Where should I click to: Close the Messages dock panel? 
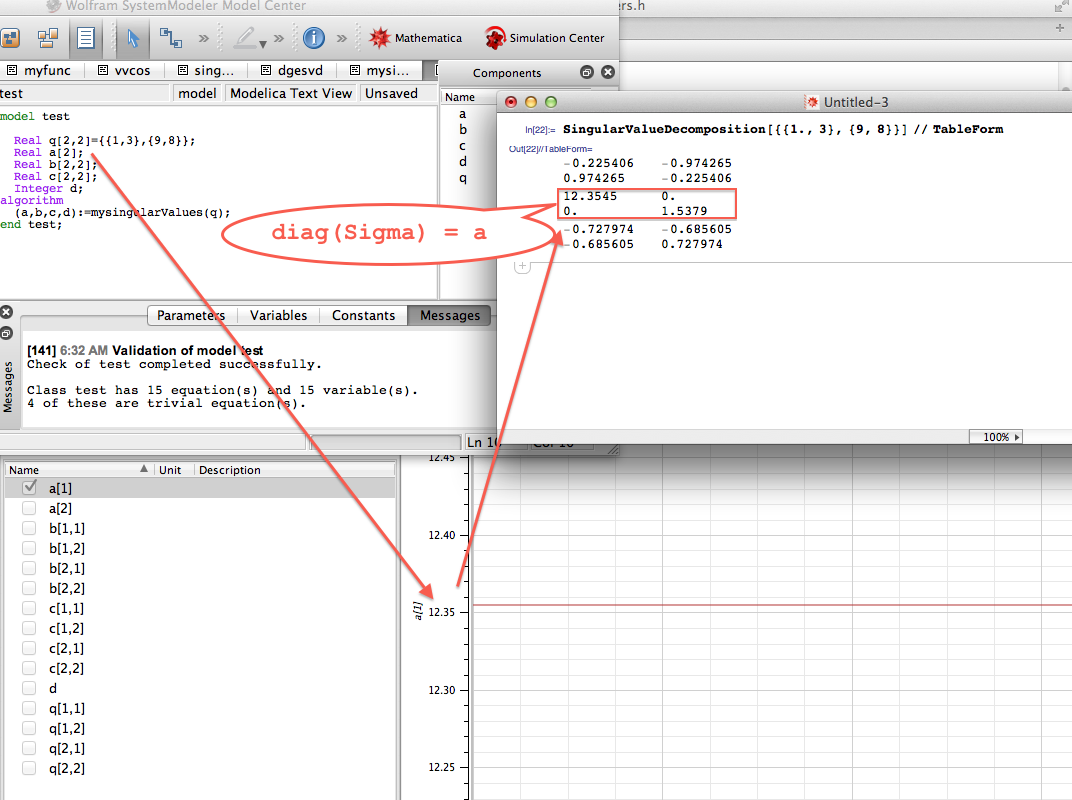[6, 312]
